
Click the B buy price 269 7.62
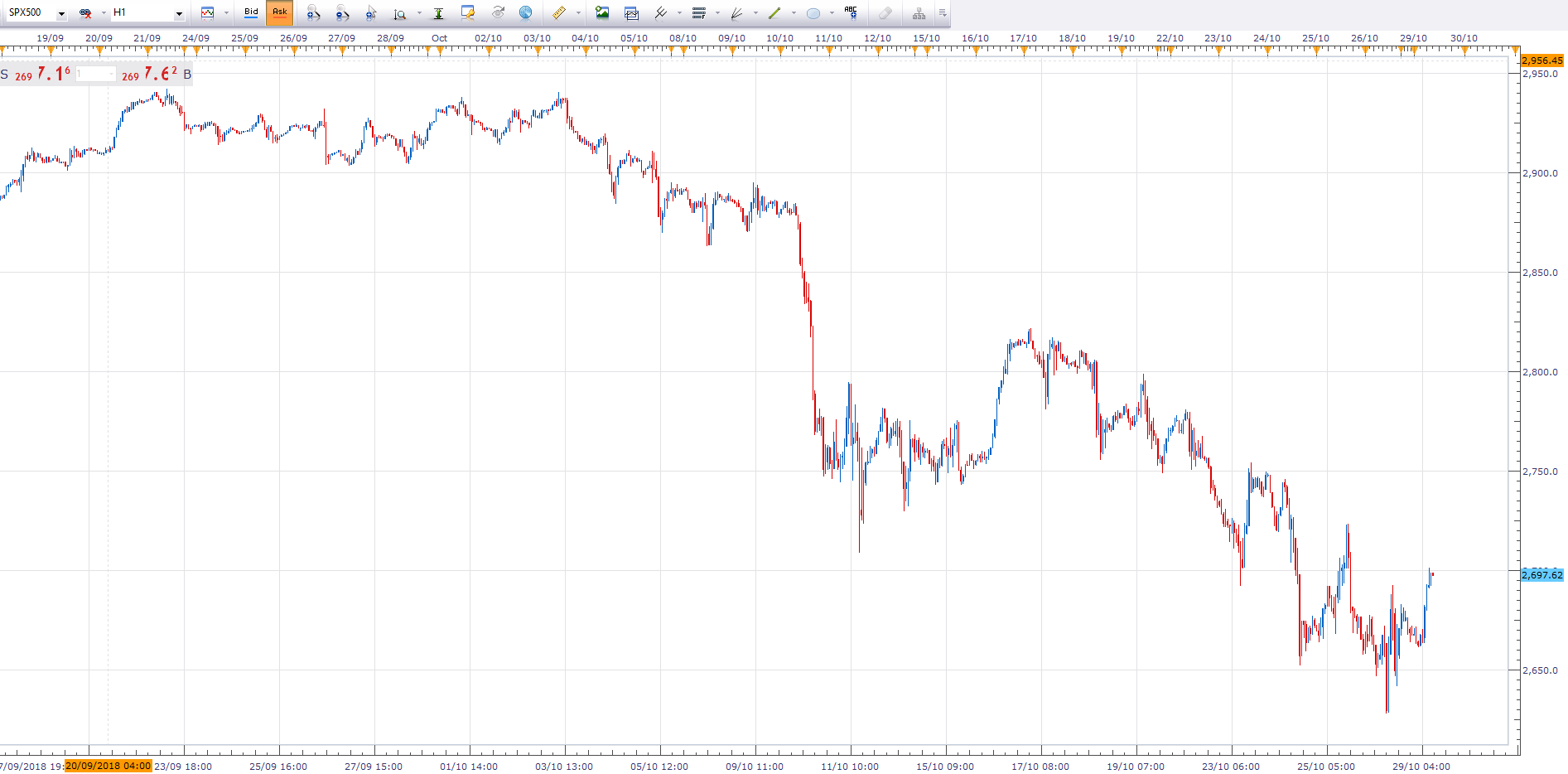point(157,74)
